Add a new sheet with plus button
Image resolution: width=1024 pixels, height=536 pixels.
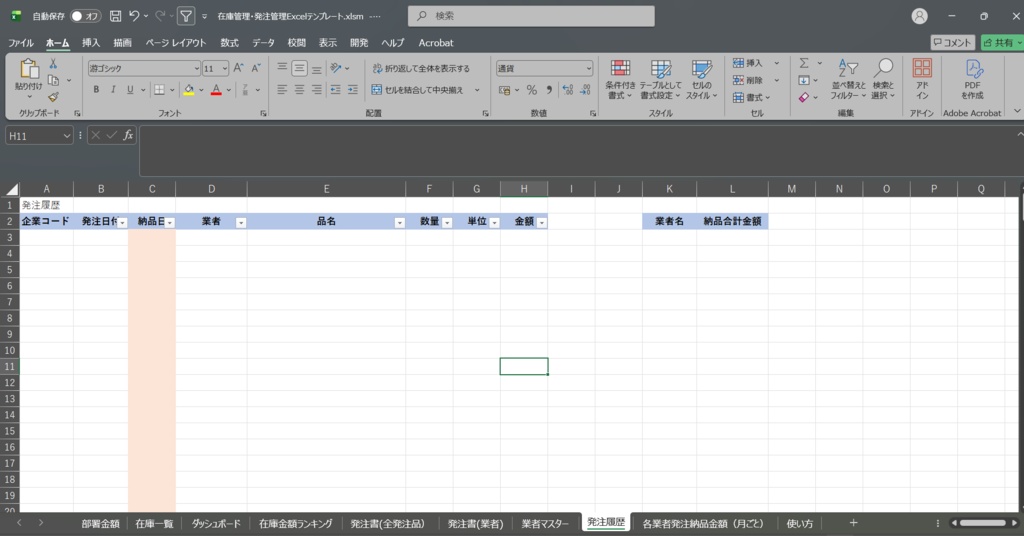click(x=853, y=523)
